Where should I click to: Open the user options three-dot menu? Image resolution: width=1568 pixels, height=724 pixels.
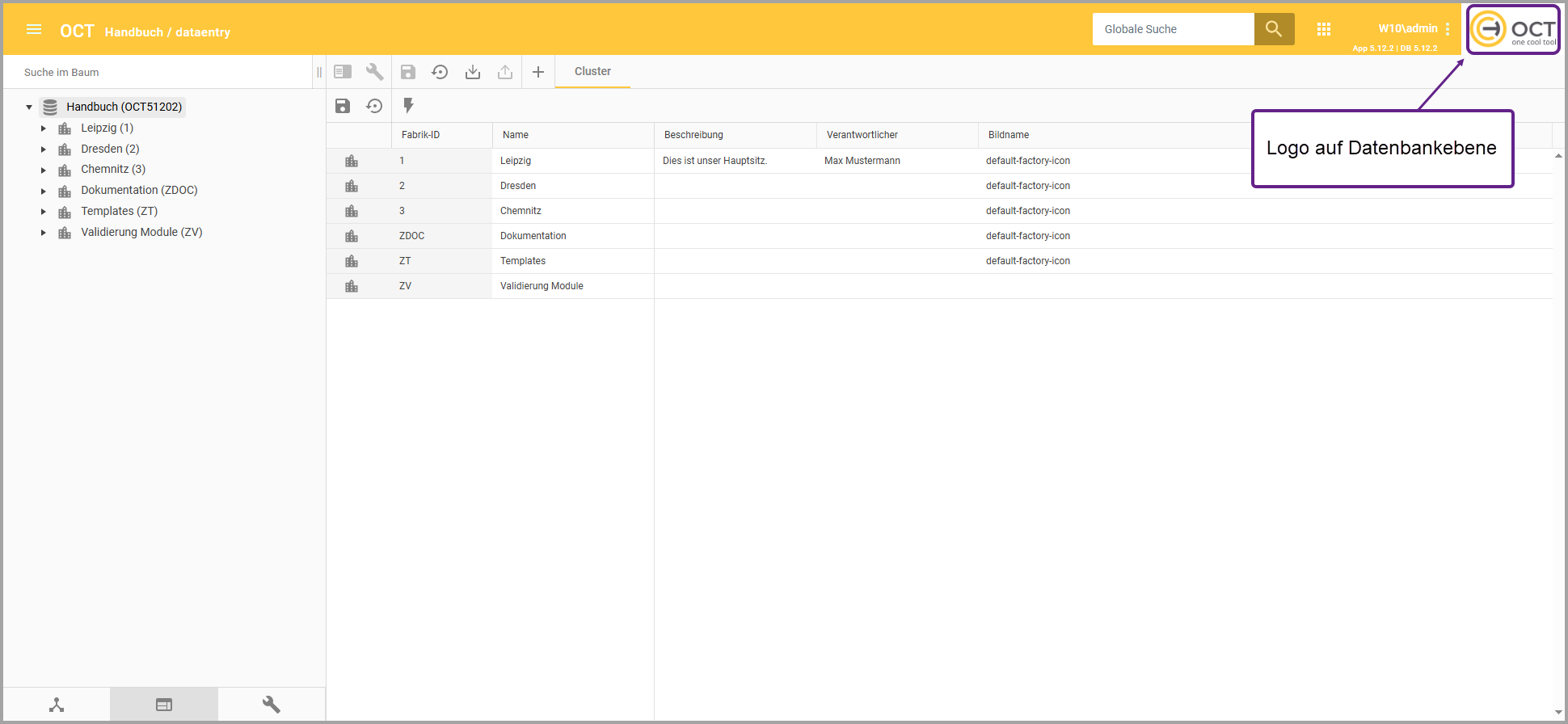tap(1447, 29)
